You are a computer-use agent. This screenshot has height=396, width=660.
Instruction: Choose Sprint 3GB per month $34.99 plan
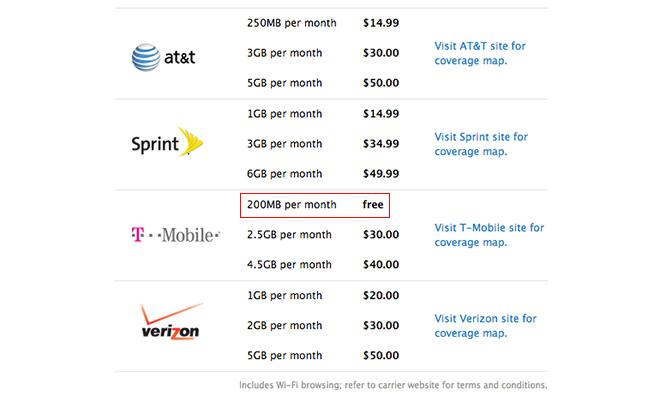coord(323,144)
